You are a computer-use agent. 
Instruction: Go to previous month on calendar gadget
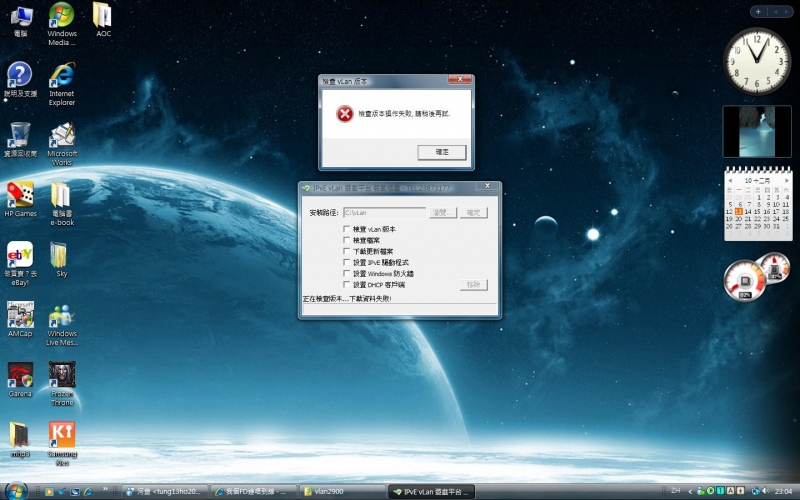(730, 181)
